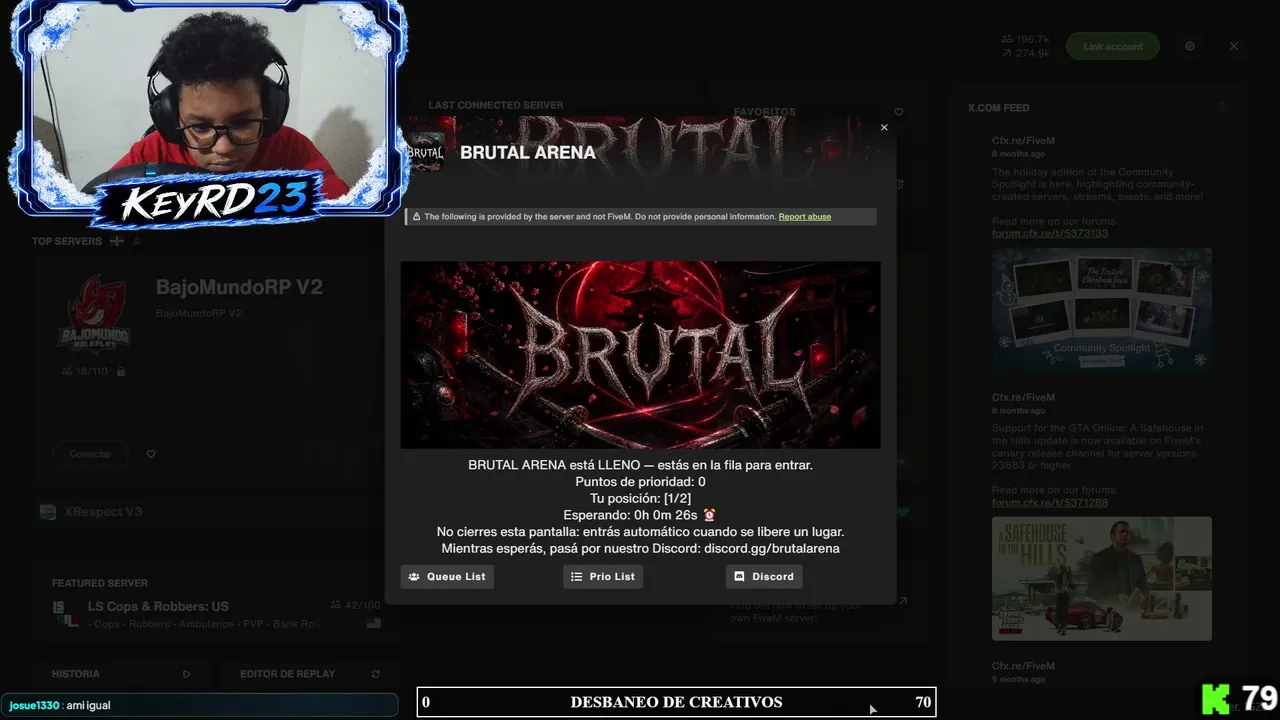Screen dimensions: 1280x720
Task: Click the play icon beside Historia
Action: click(186, 674)
